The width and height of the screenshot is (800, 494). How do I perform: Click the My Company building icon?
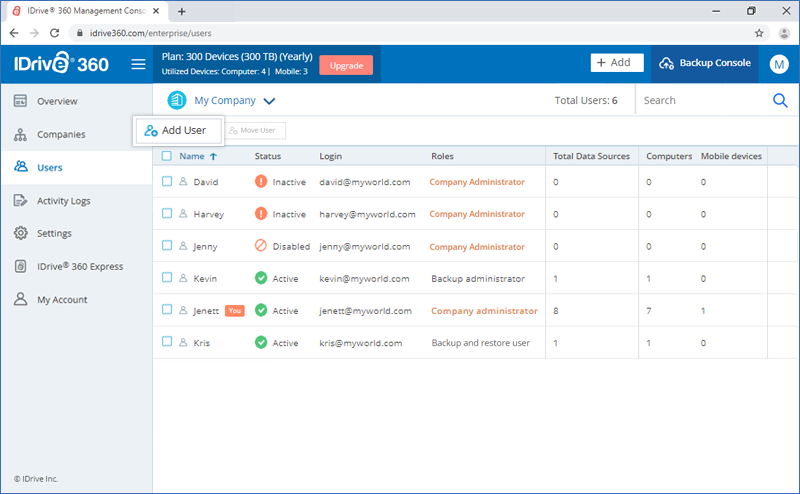177,100
